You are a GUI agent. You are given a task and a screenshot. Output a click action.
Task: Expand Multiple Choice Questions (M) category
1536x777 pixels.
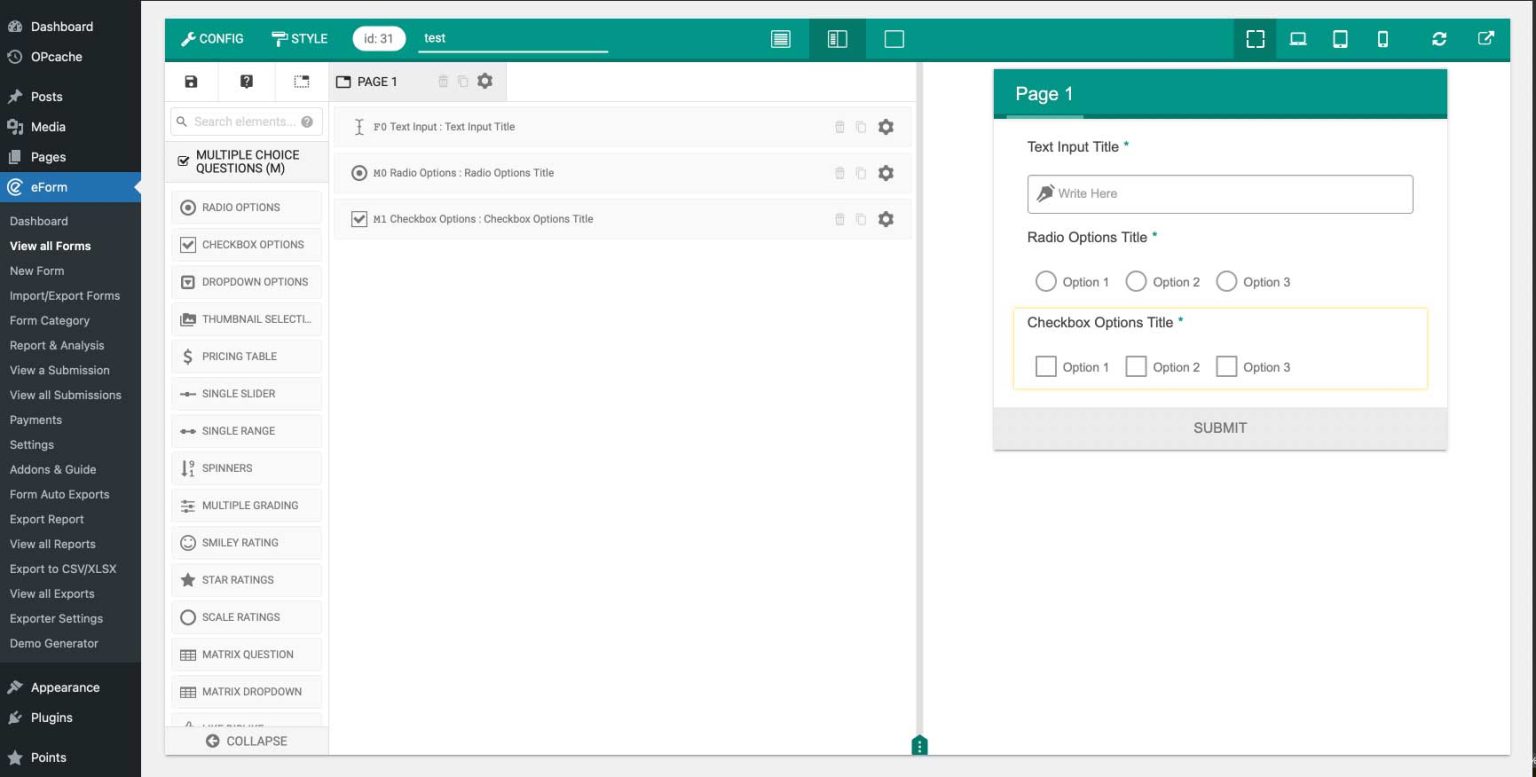(246, 162)
